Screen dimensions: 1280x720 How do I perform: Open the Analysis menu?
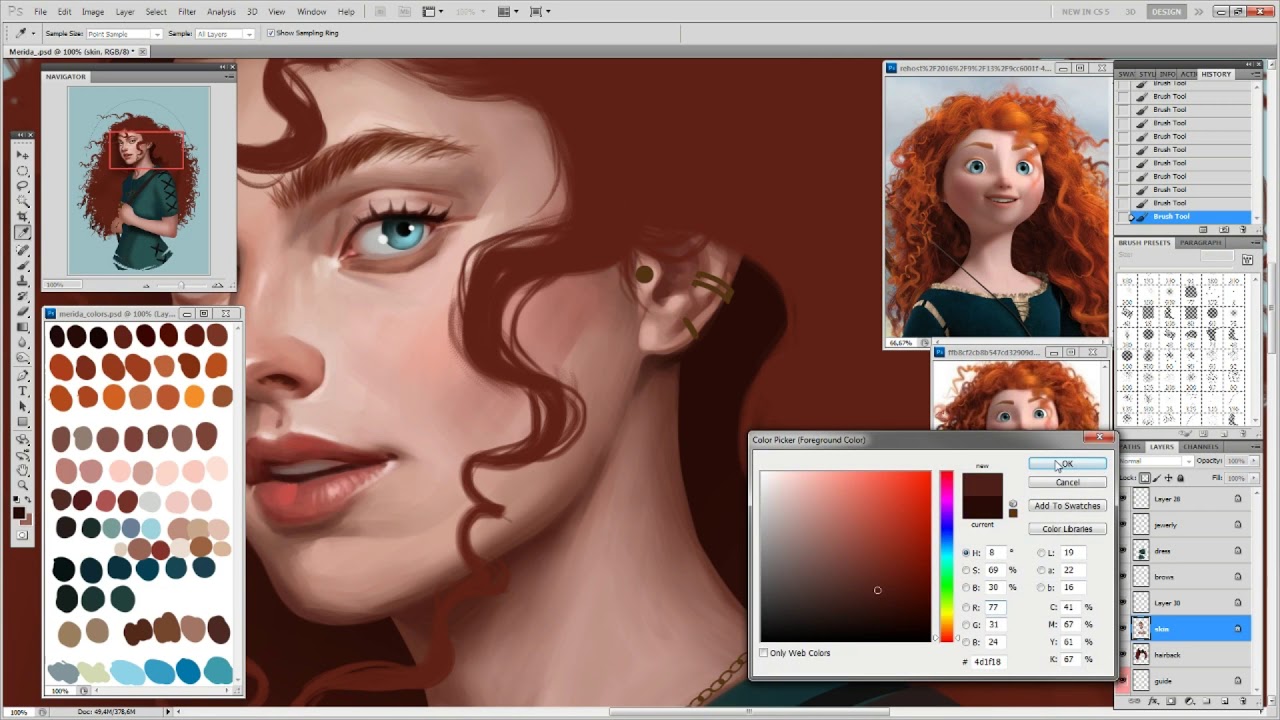pyautogui.click(x=221, y=11)
